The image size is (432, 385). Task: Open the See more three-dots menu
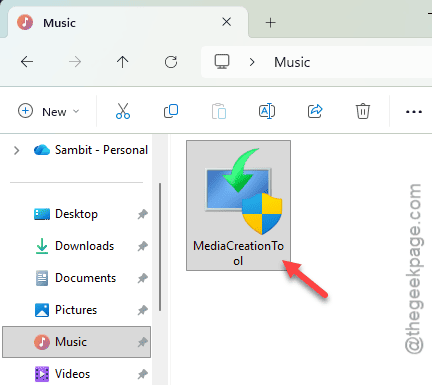pyautogui.click(x=414, y=112)
